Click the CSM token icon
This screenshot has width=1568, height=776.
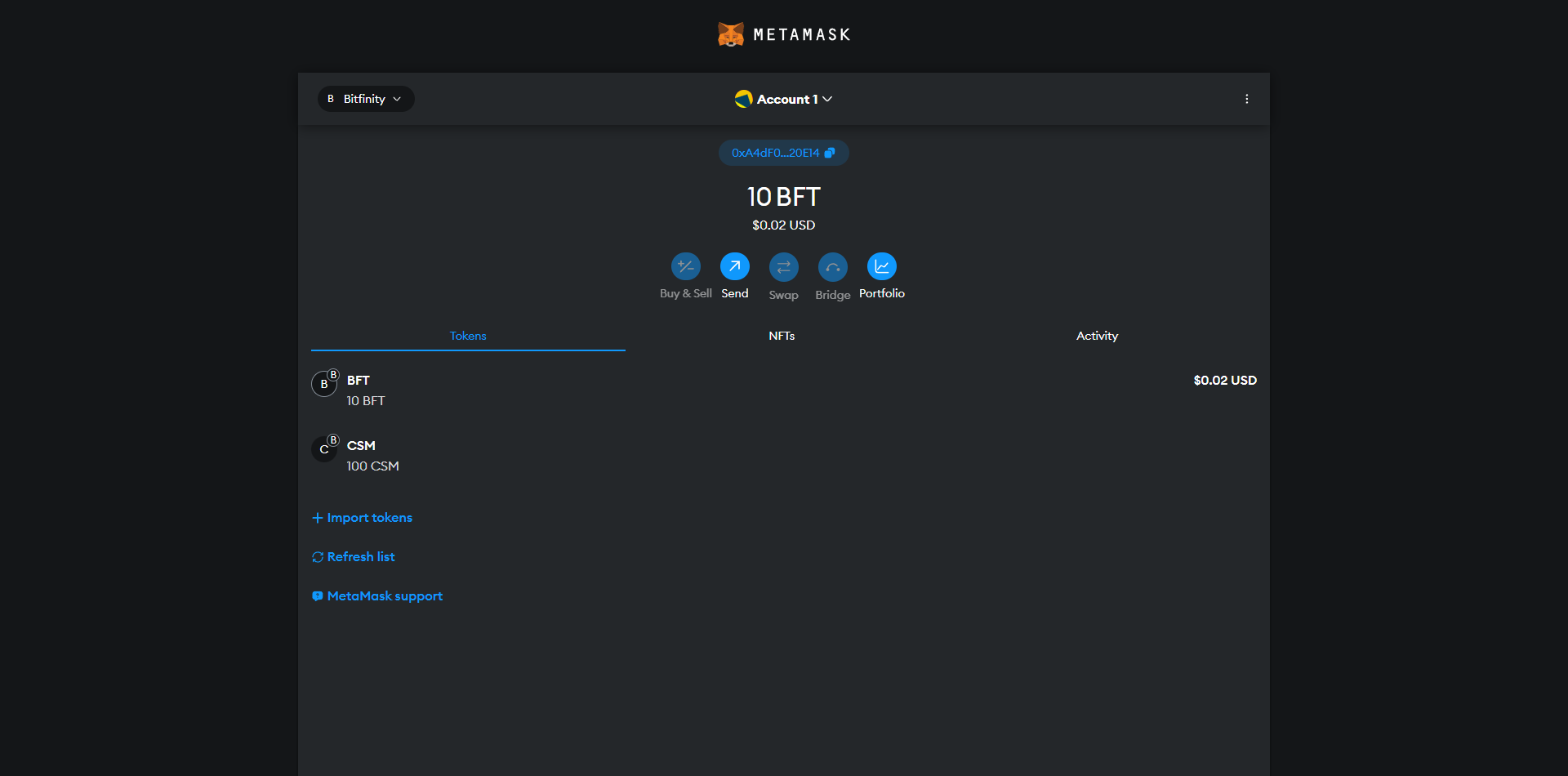click(x=324, y=449)
